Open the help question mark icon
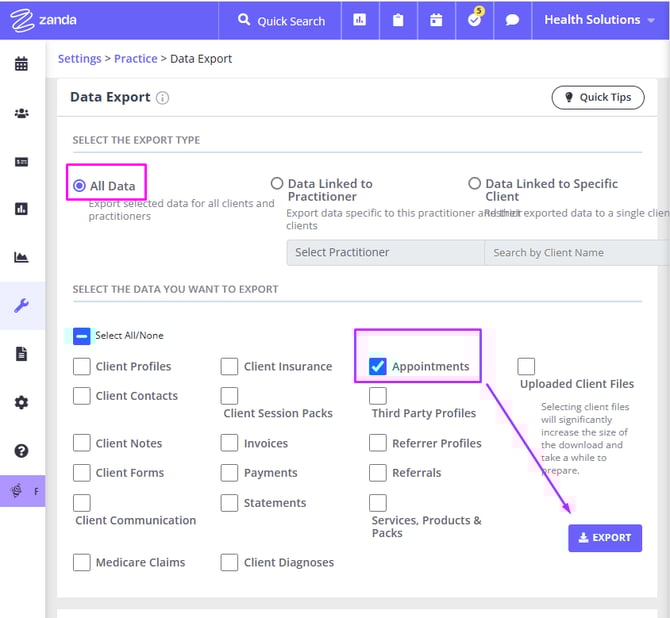Screen dimensions: 670x618 [21, 451]
